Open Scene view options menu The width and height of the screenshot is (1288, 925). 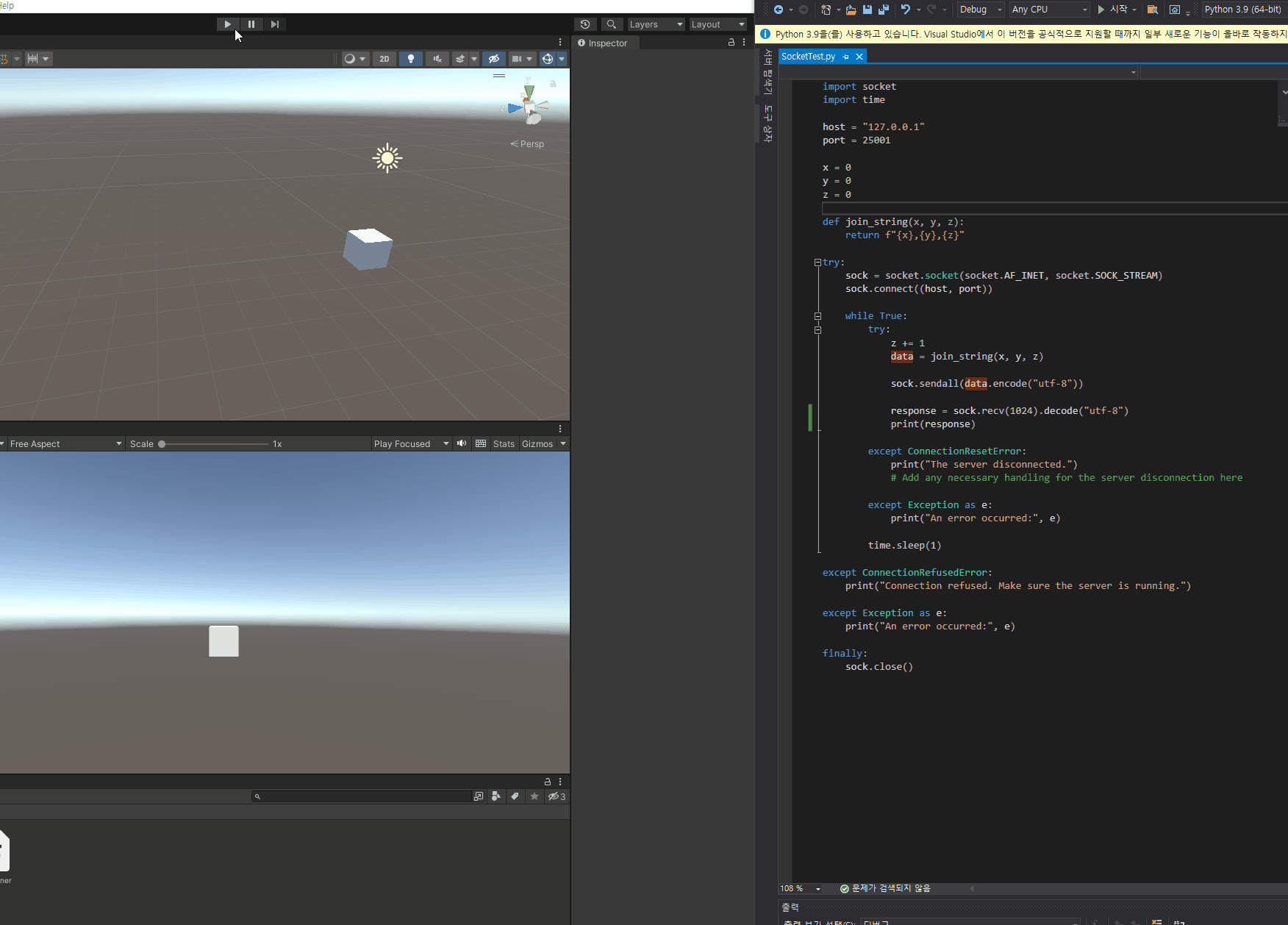point(560,42)
